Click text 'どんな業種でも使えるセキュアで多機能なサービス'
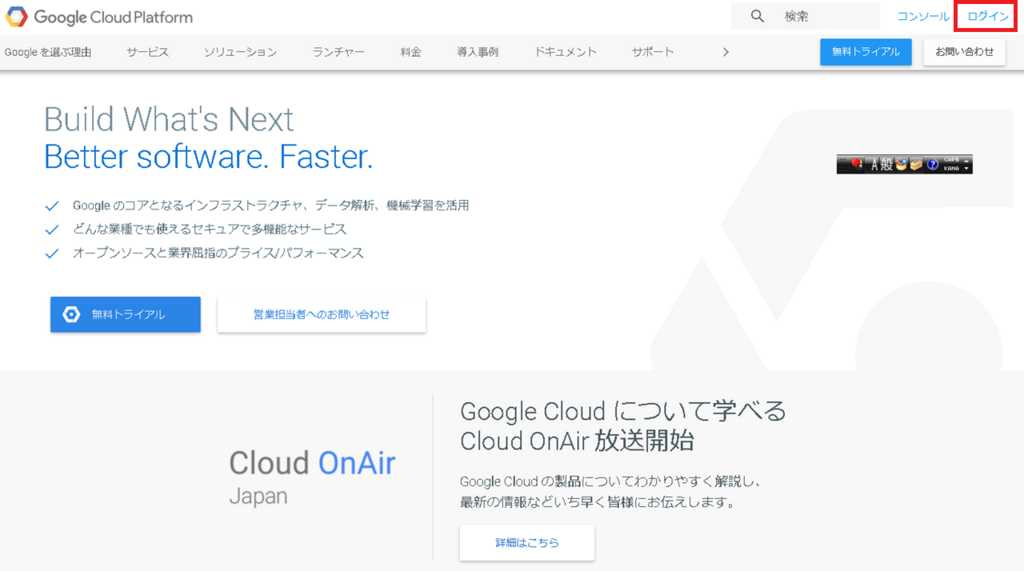The height and width of the screenshot is (571, 1024). click(210, 229)
